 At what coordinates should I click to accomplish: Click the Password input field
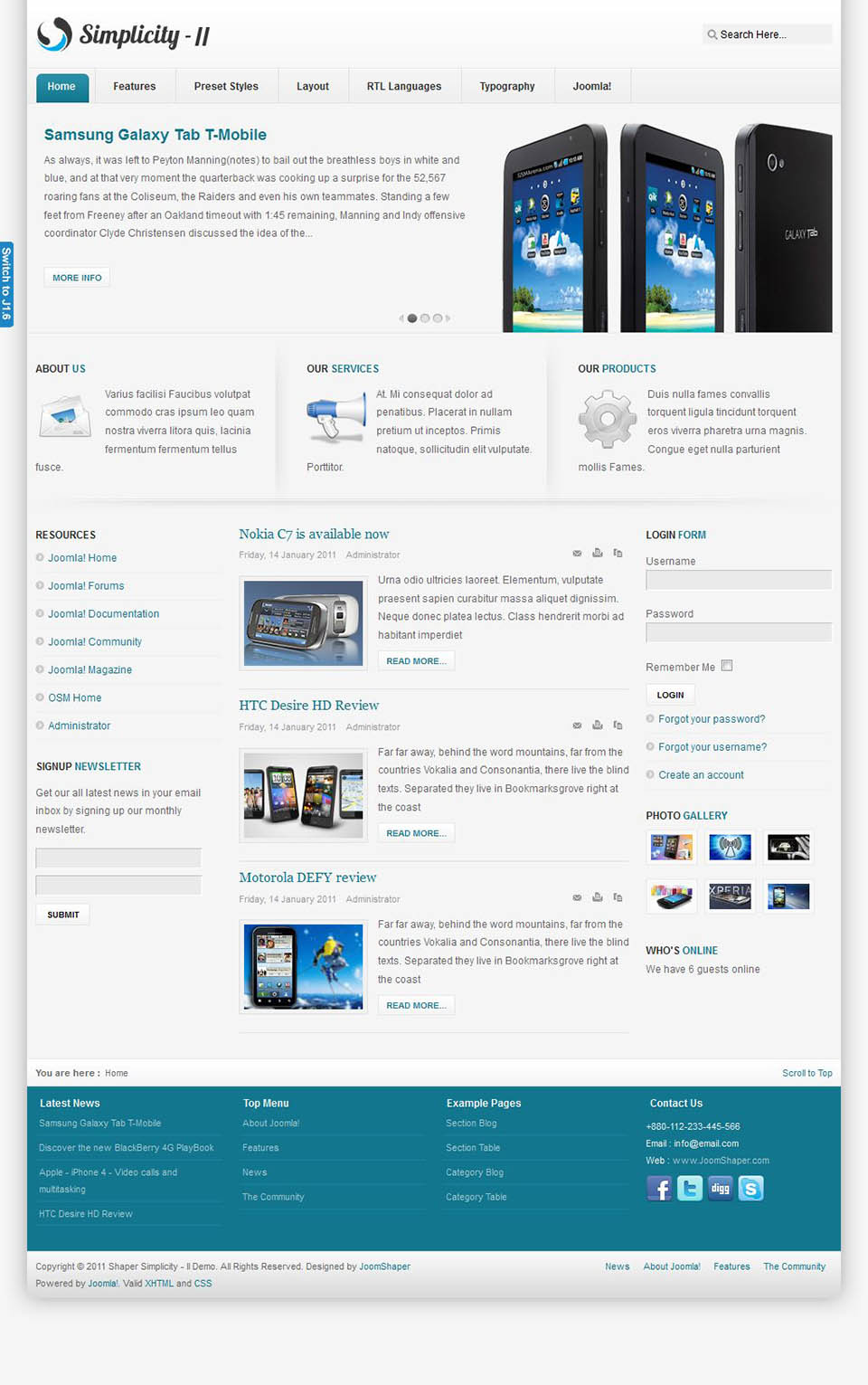click(x=739, y=632)
